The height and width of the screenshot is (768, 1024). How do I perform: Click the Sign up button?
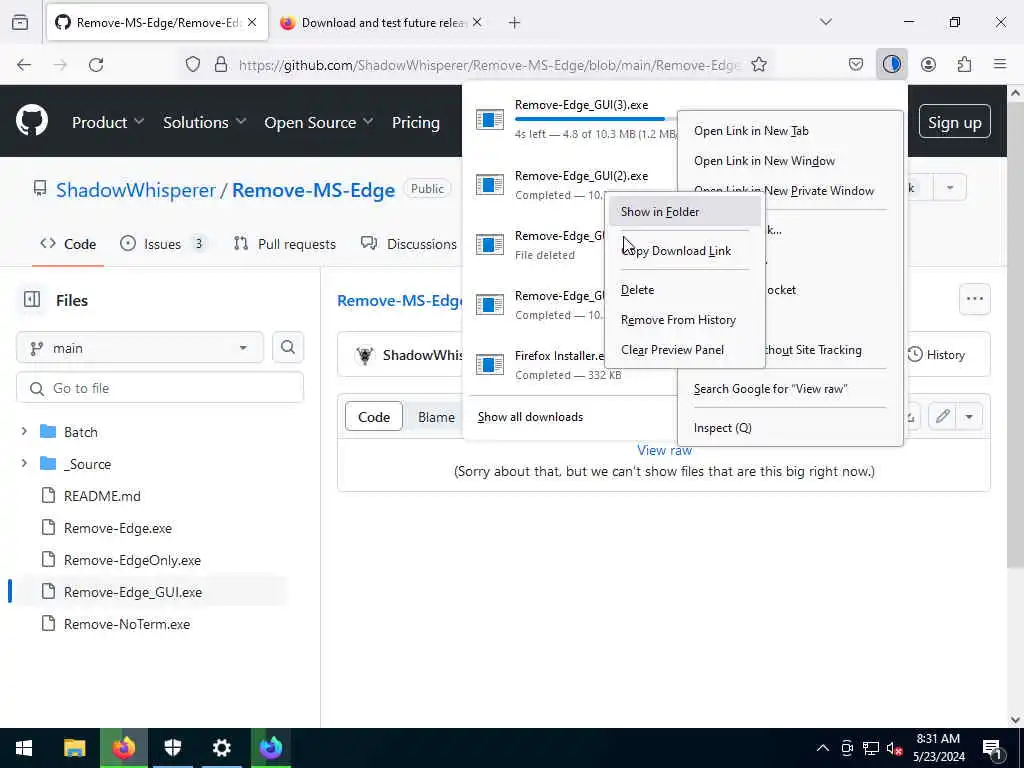(x=954, y=122)
